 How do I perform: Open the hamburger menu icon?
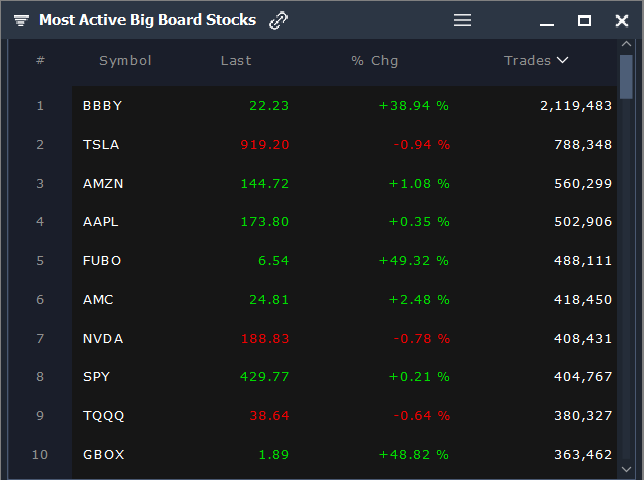click(462, 20)
